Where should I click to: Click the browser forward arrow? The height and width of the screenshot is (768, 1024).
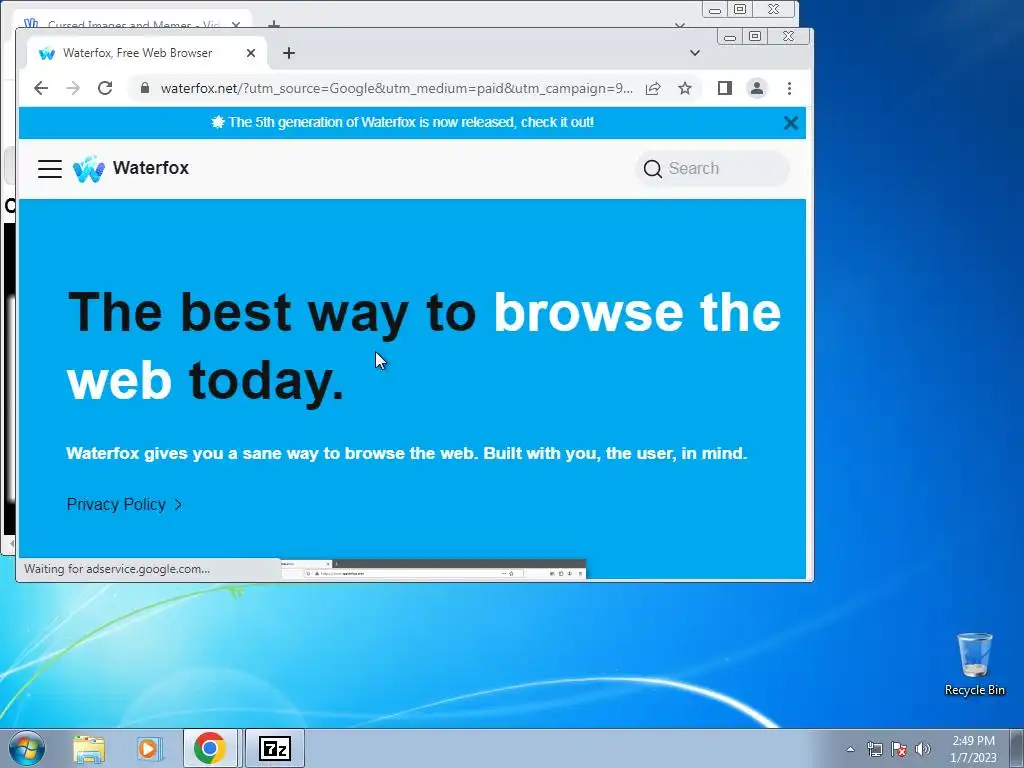coord(73,88)
